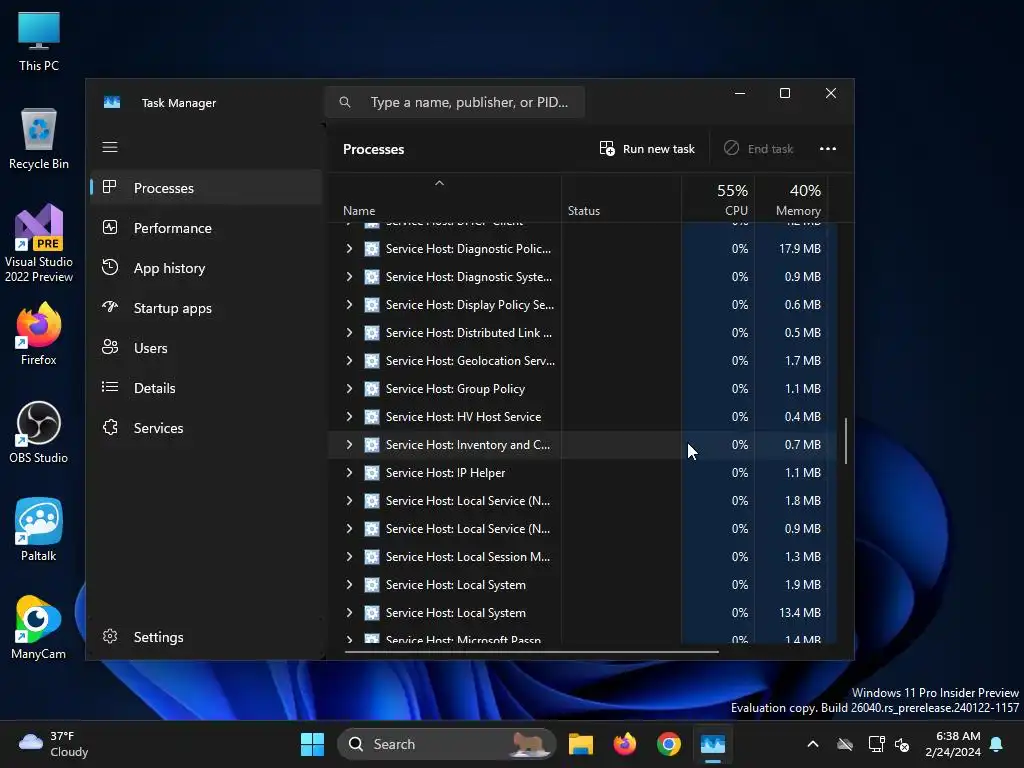
Task: Select the Service Host: Local System row with 1.9 MB
Action: pos(582,585)
